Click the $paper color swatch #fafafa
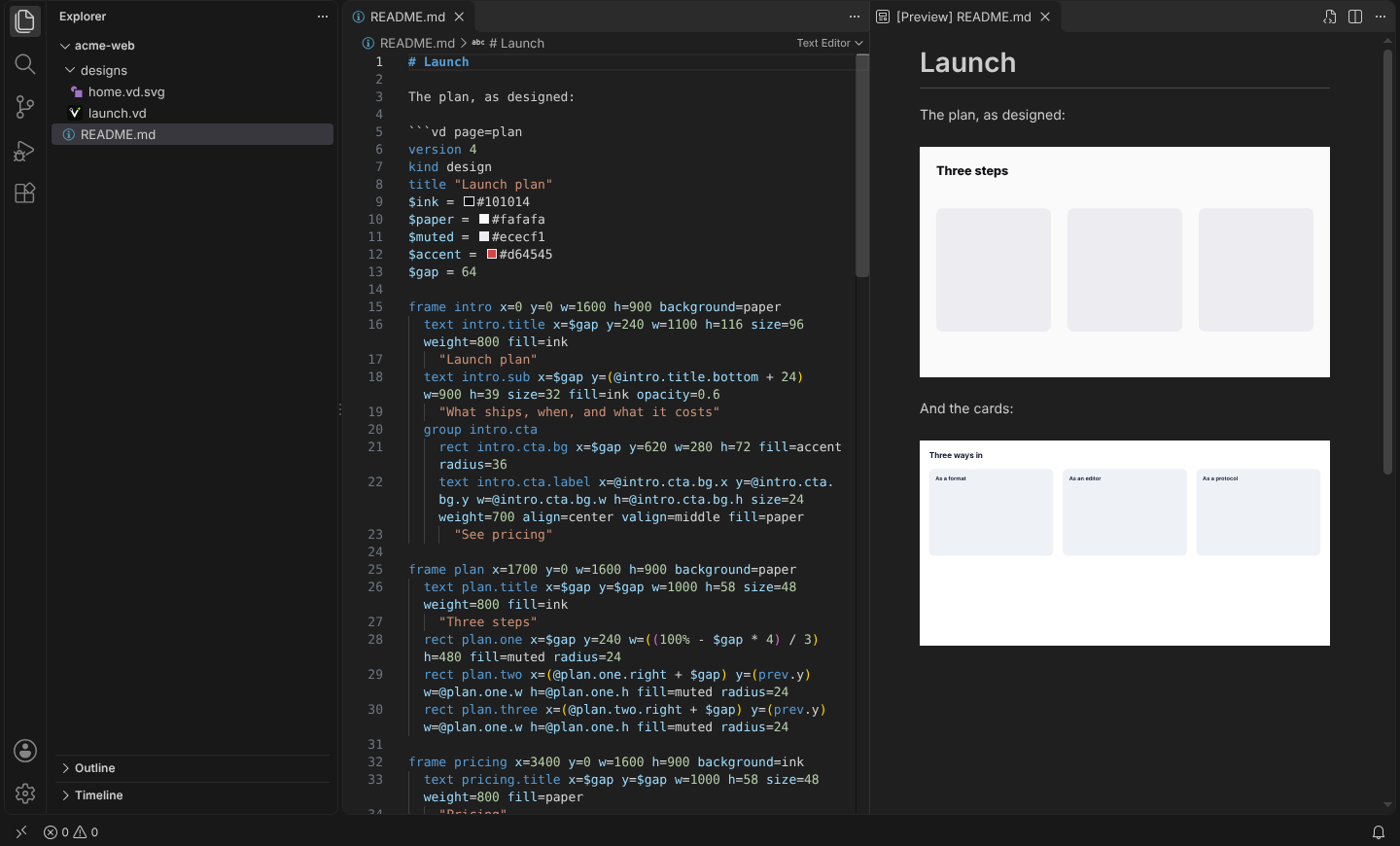This screenshot has height=846, width=1400. [x=484, y=220]
